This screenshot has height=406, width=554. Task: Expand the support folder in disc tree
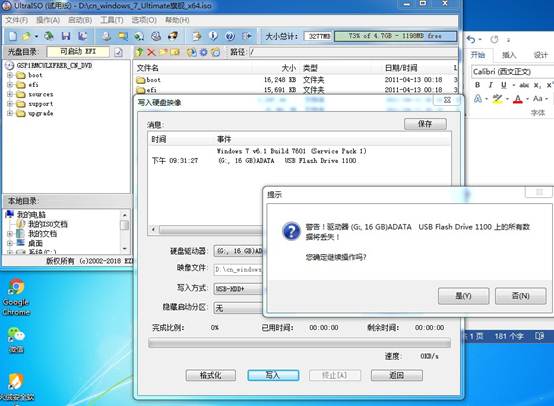pyautogui.click(x=10, y=104)
